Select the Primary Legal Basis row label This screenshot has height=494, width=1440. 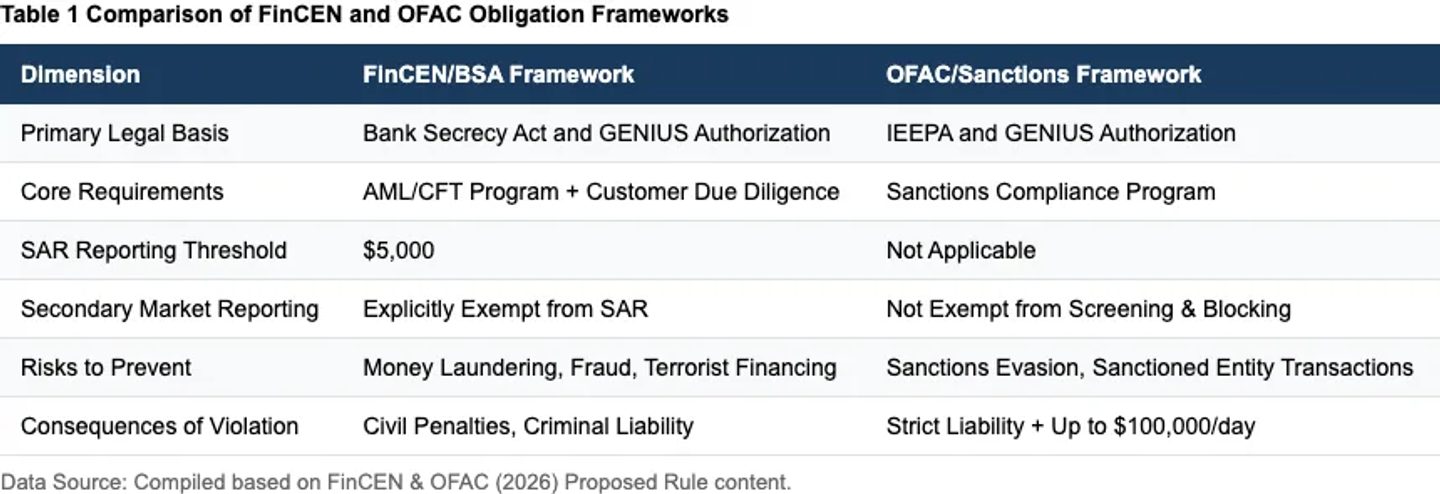click(125, 133)
